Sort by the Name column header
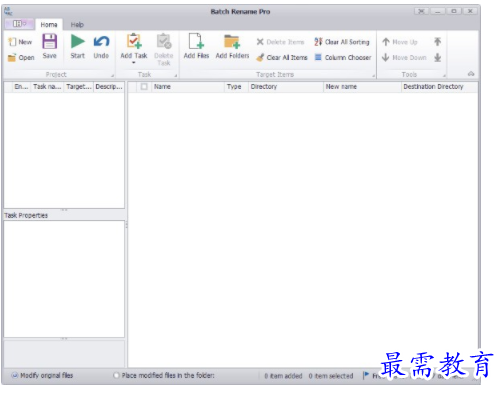The image size is (502, 396). tap(188, 87)
